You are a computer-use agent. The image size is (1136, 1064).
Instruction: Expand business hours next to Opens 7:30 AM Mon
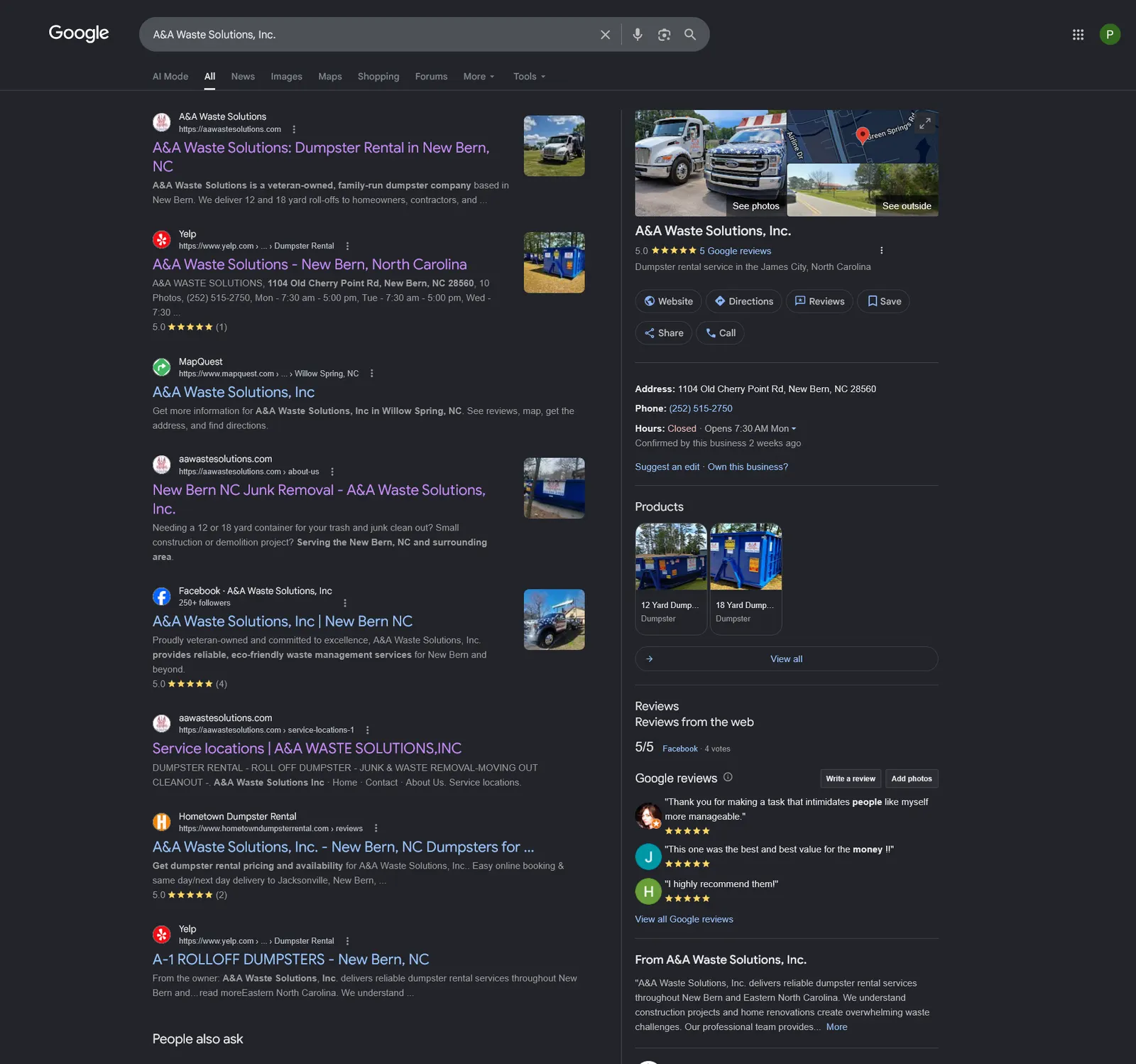point(793,429)
